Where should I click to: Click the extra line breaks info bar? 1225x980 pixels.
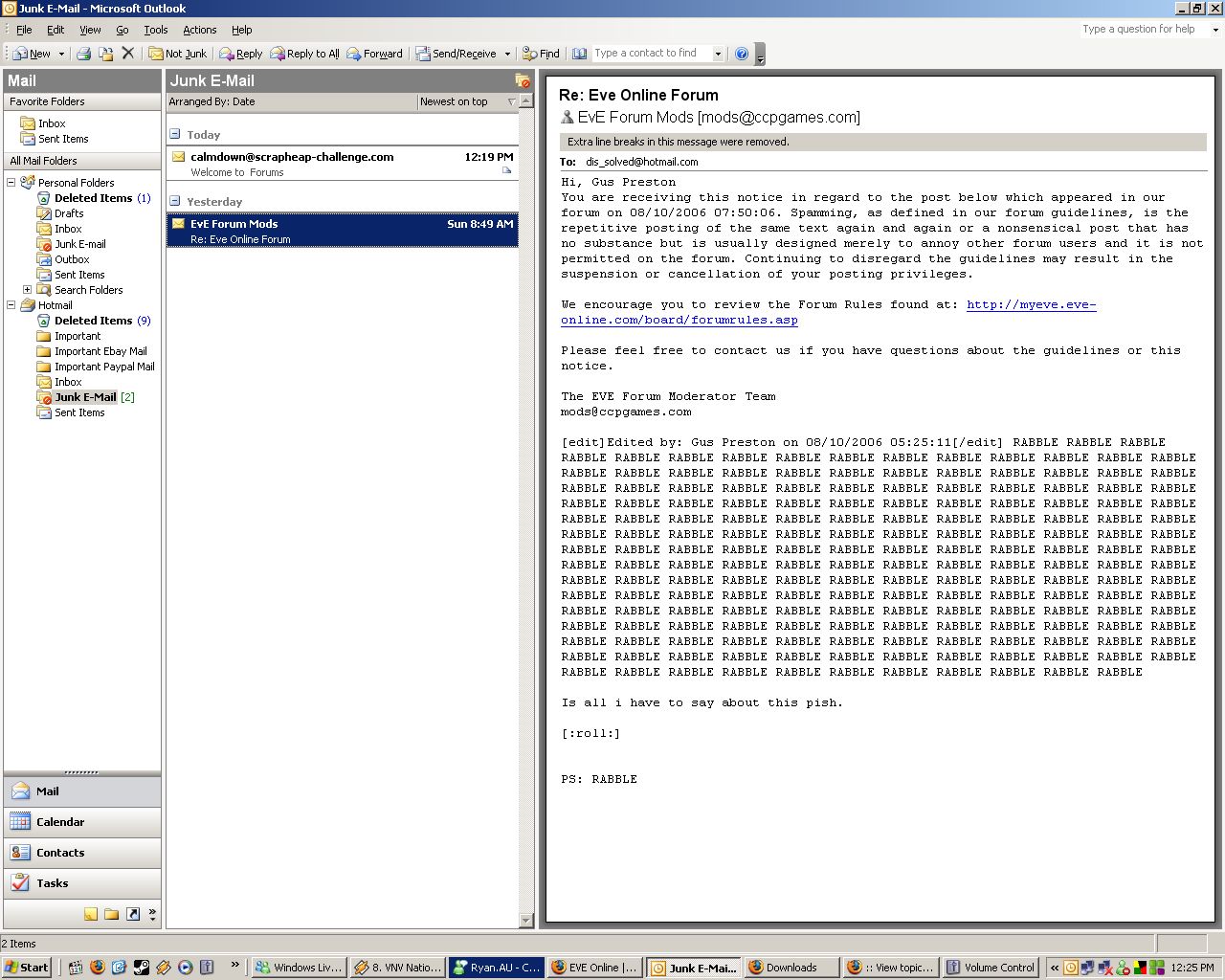(882, 142)
